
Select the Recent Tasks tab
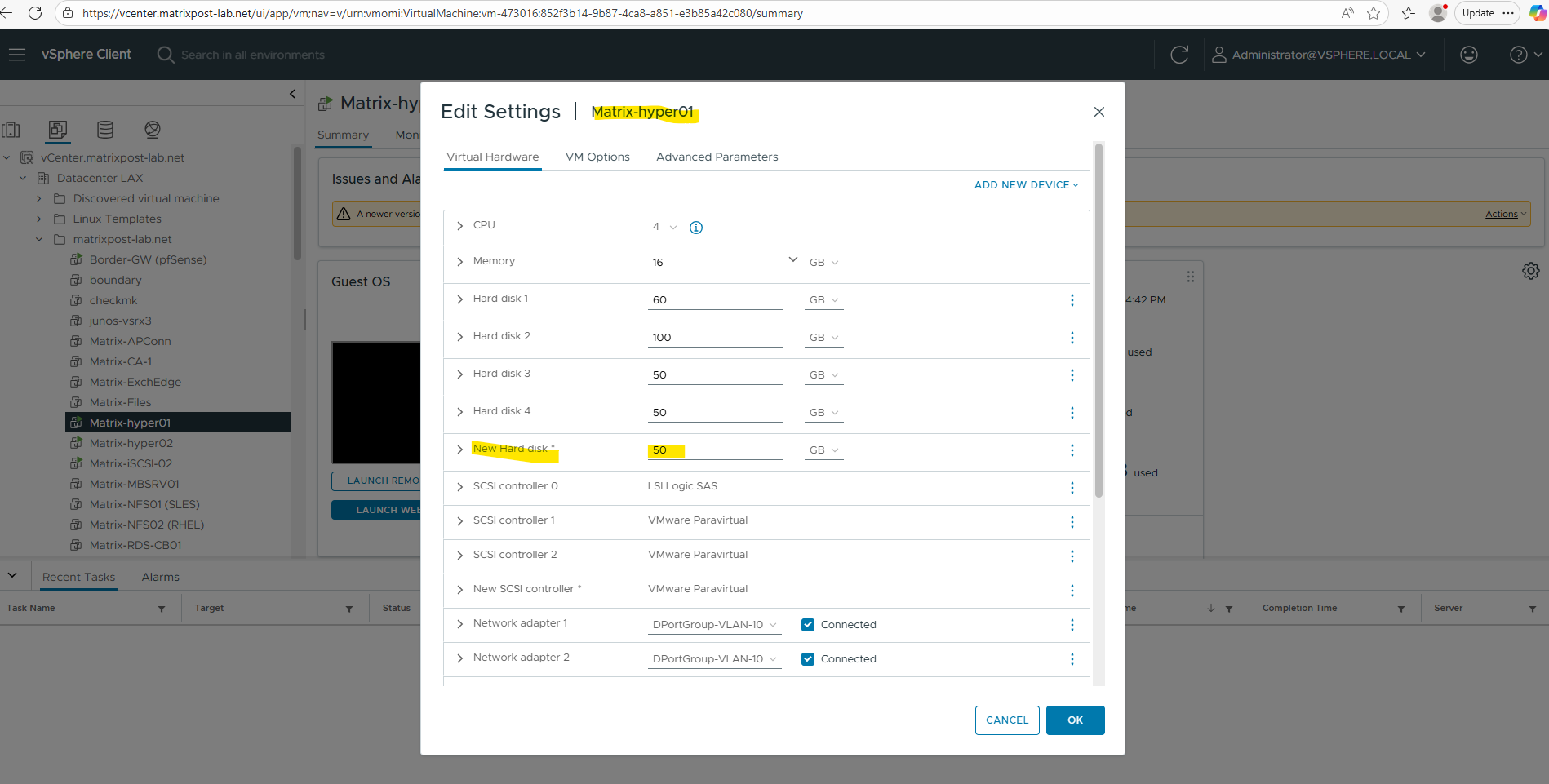click(78, 577)
